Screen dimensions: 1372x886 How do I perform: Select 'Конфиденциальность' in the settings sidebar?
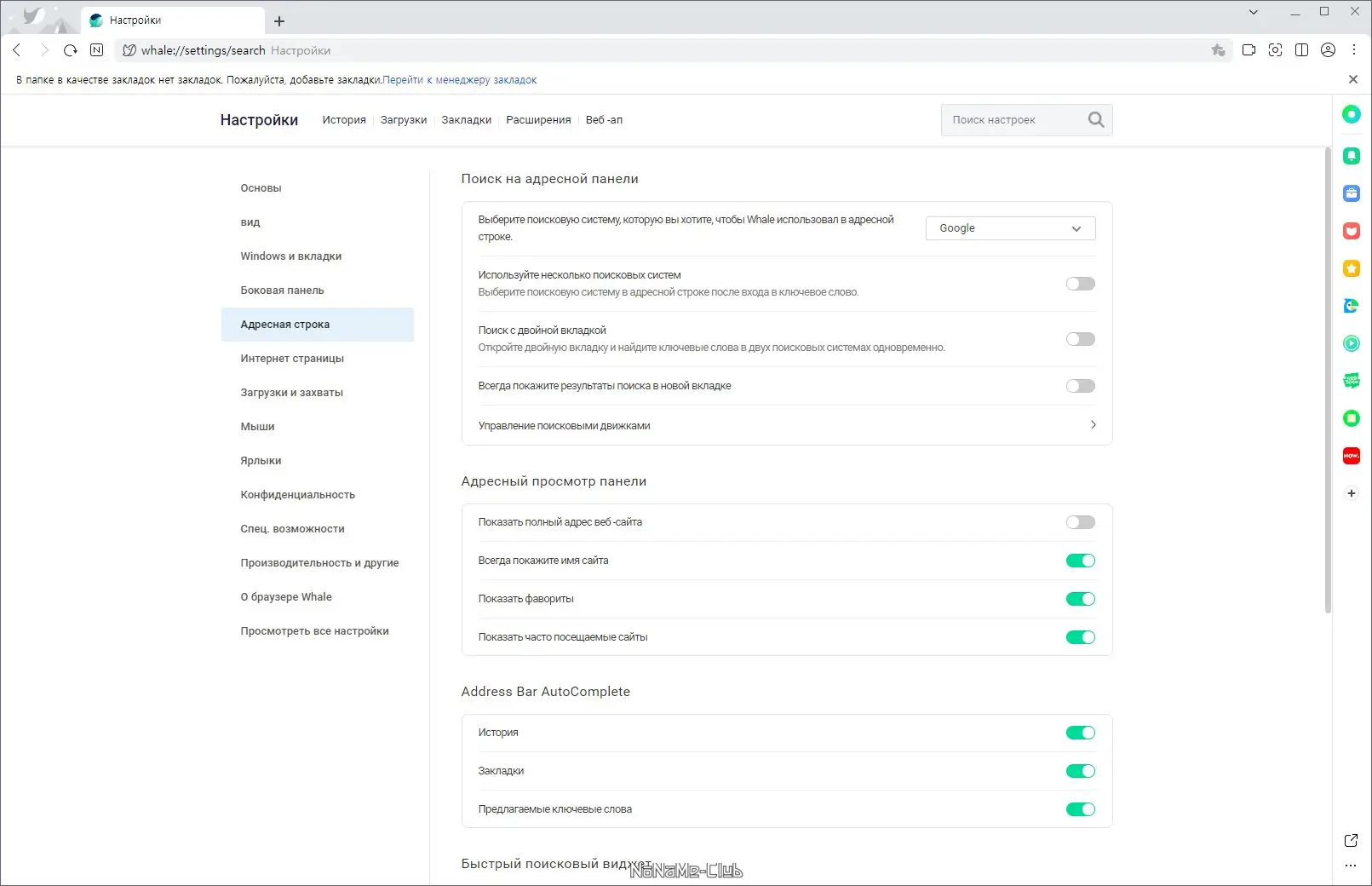[x=297, y=495]
